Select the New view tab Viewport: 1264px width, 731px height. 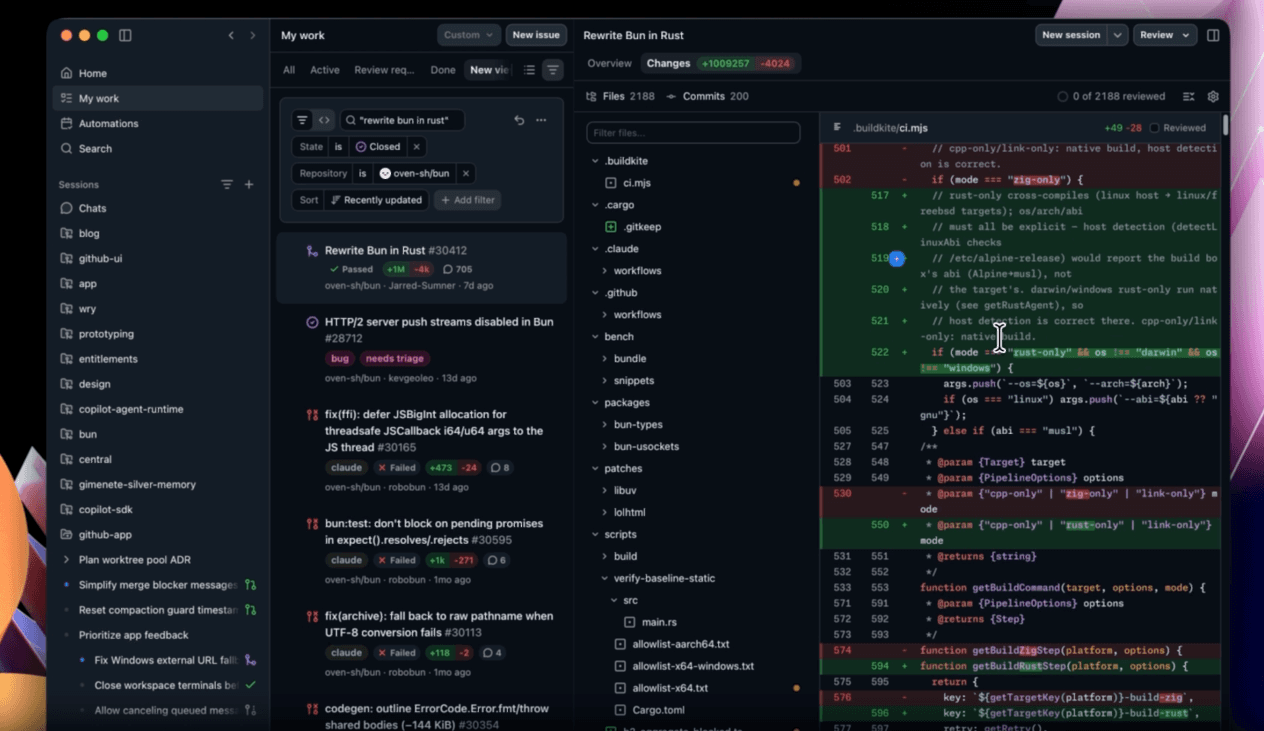tap(490, 70)
